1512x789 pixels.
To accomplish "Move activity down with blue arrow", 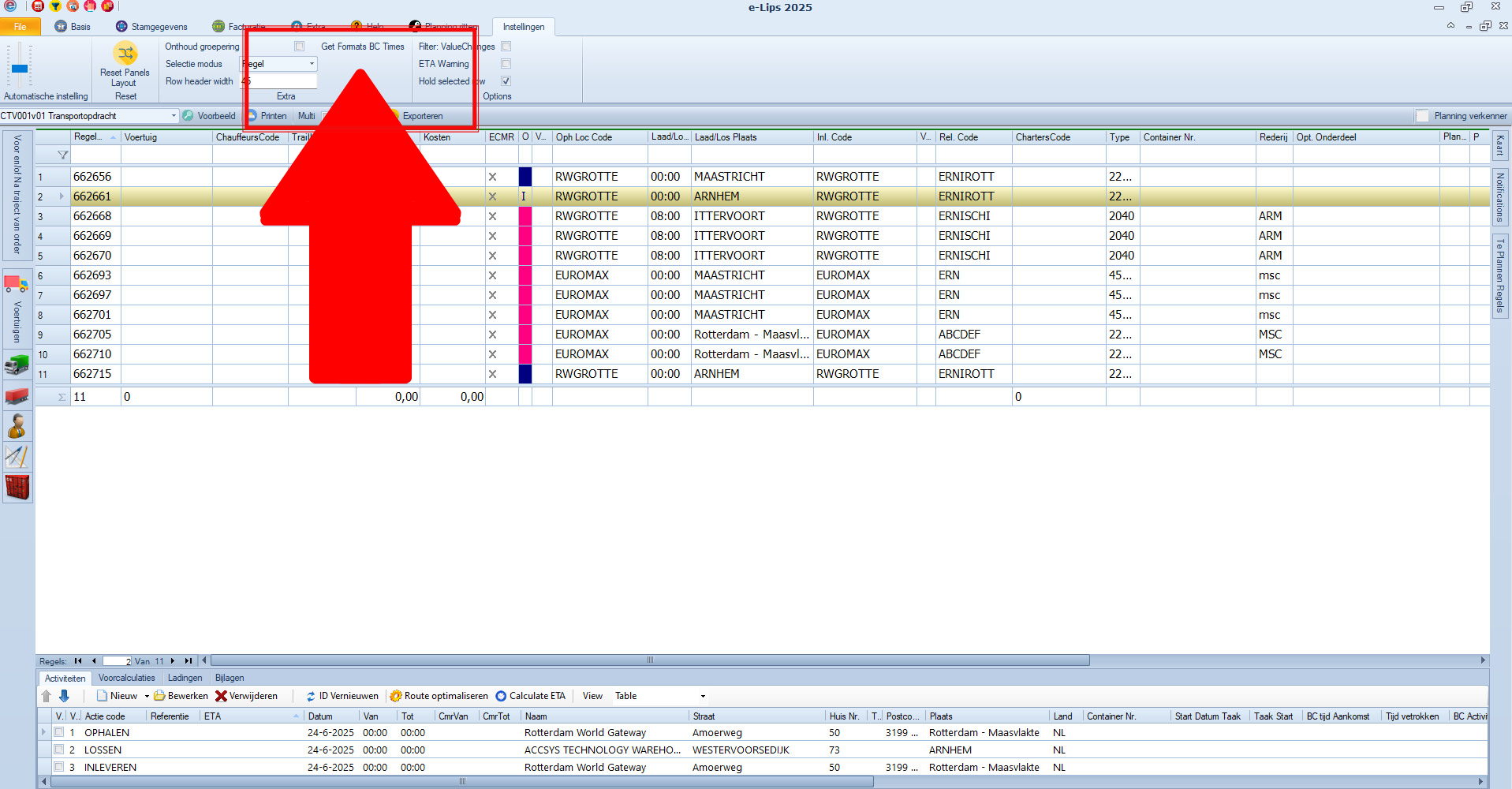I will coord(64,696).
